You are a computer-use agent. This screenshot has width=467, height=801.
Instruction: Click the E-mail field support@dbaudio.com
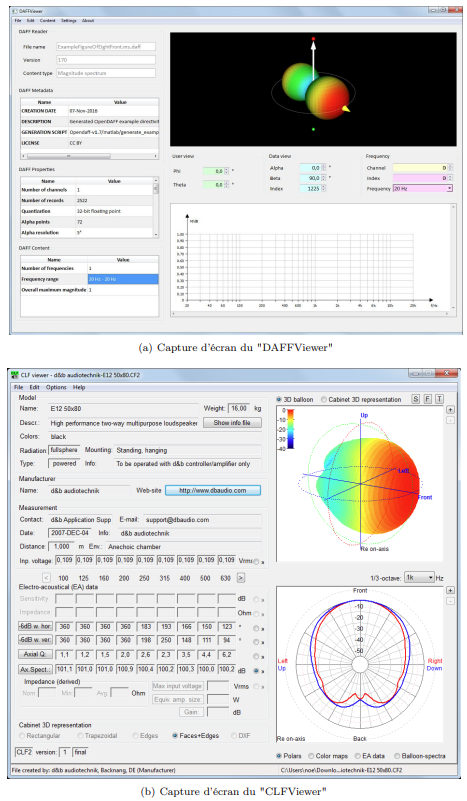coord(202,520)
